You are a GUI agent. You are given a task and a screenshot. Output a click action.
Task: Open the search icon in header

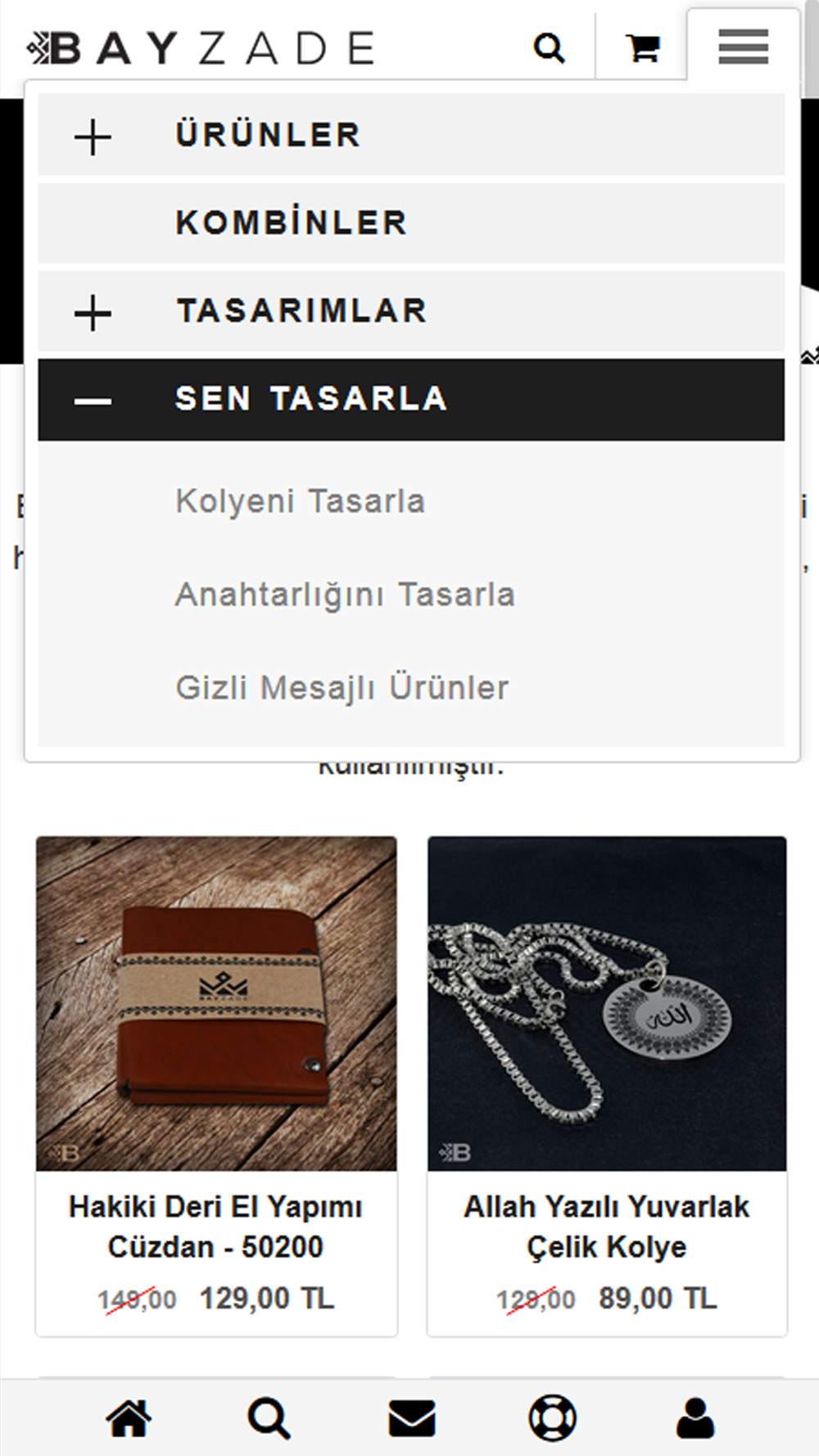point(549,47)
